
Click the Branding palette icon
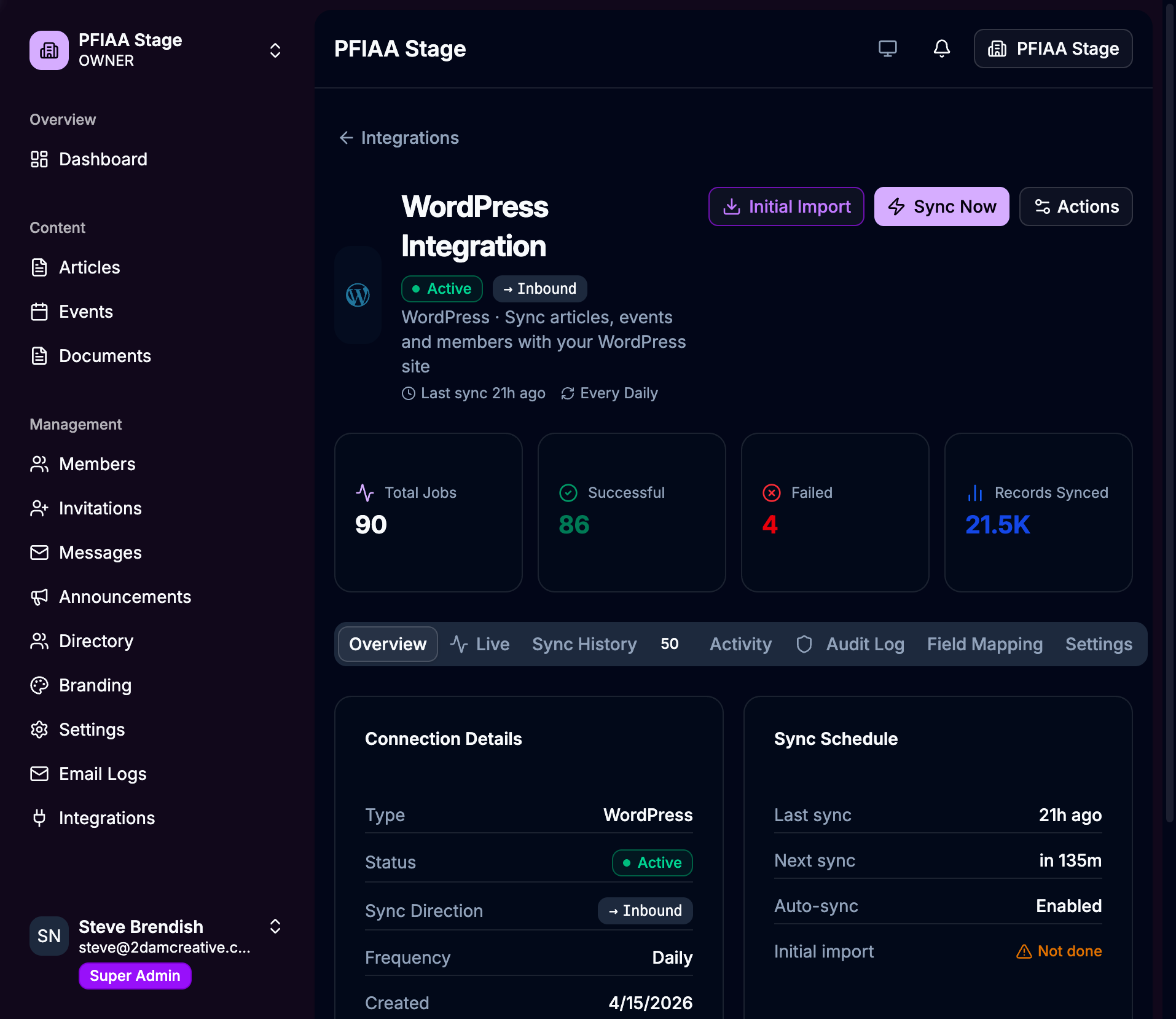39,685
